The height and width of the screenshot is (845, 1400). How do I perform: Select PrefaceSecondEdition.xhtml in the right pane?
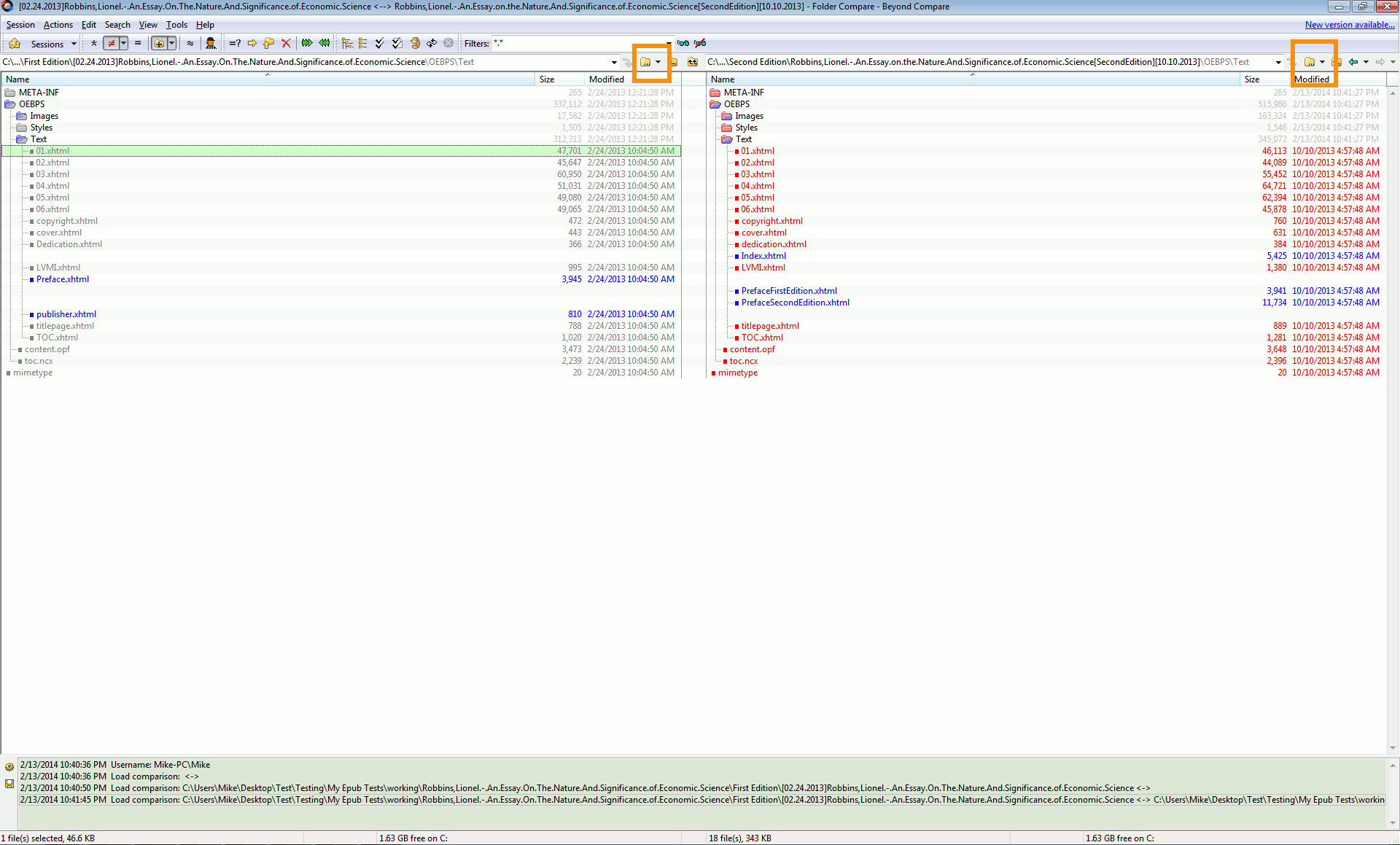point(795,303)
